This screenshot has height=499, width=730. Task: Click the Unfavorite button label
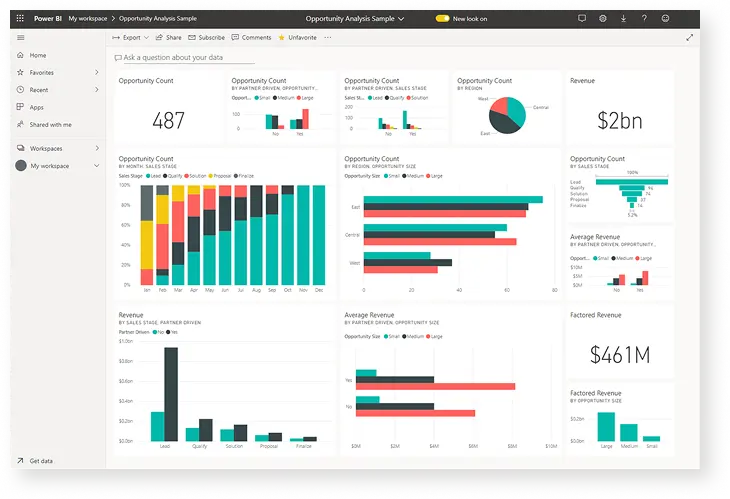[302, 38]
